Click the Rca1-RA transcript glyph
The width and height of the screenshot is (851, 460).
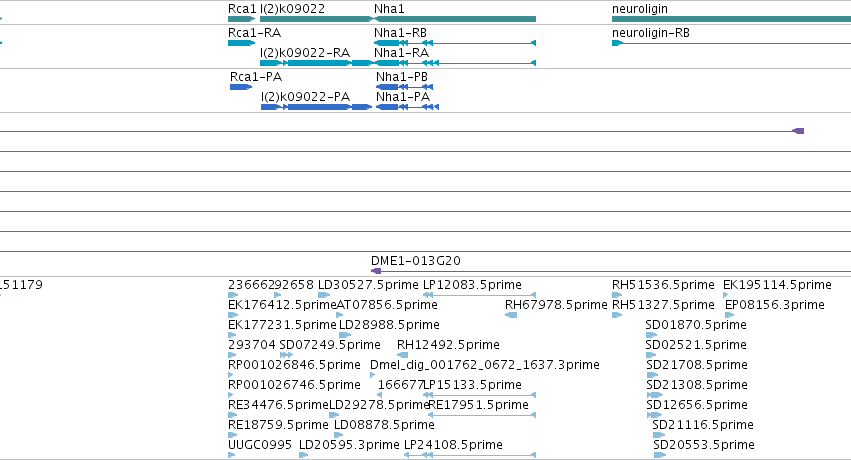pos(242,43)
